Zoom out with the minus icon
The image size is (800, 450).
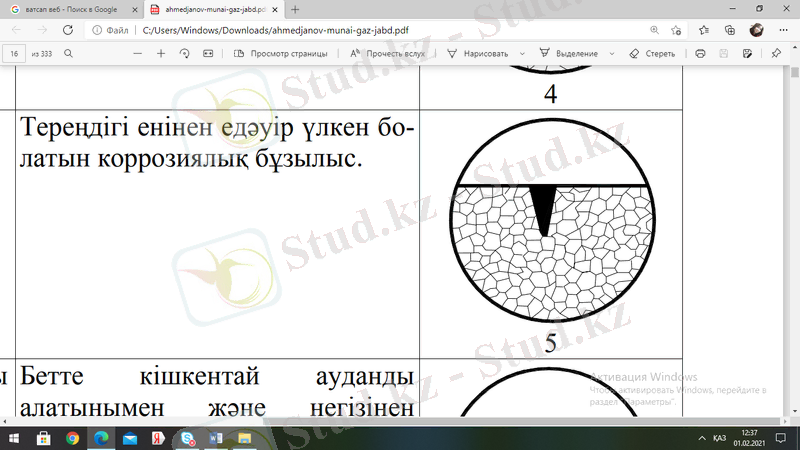[x=138, y=53]
